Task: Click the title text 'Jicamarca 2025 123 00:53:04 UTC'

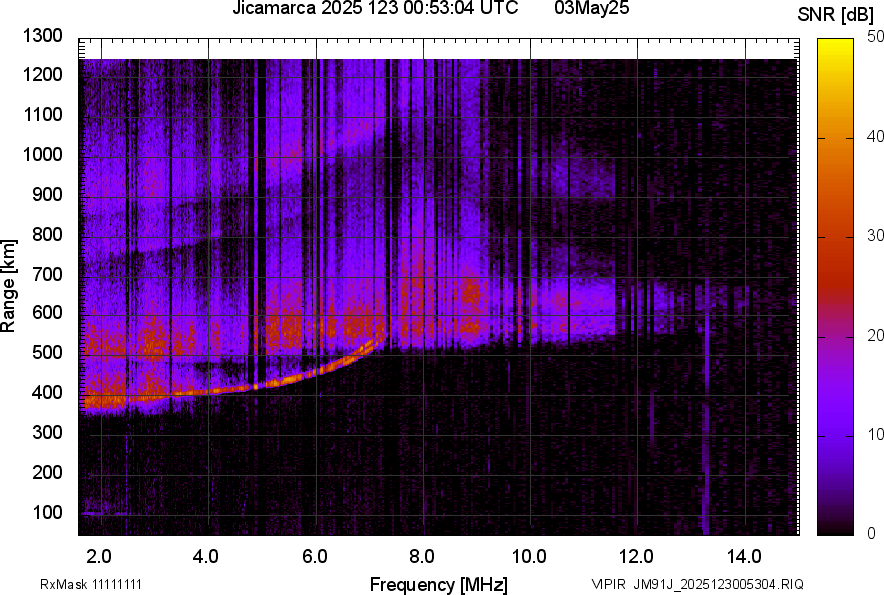Action: click(375, 7)
